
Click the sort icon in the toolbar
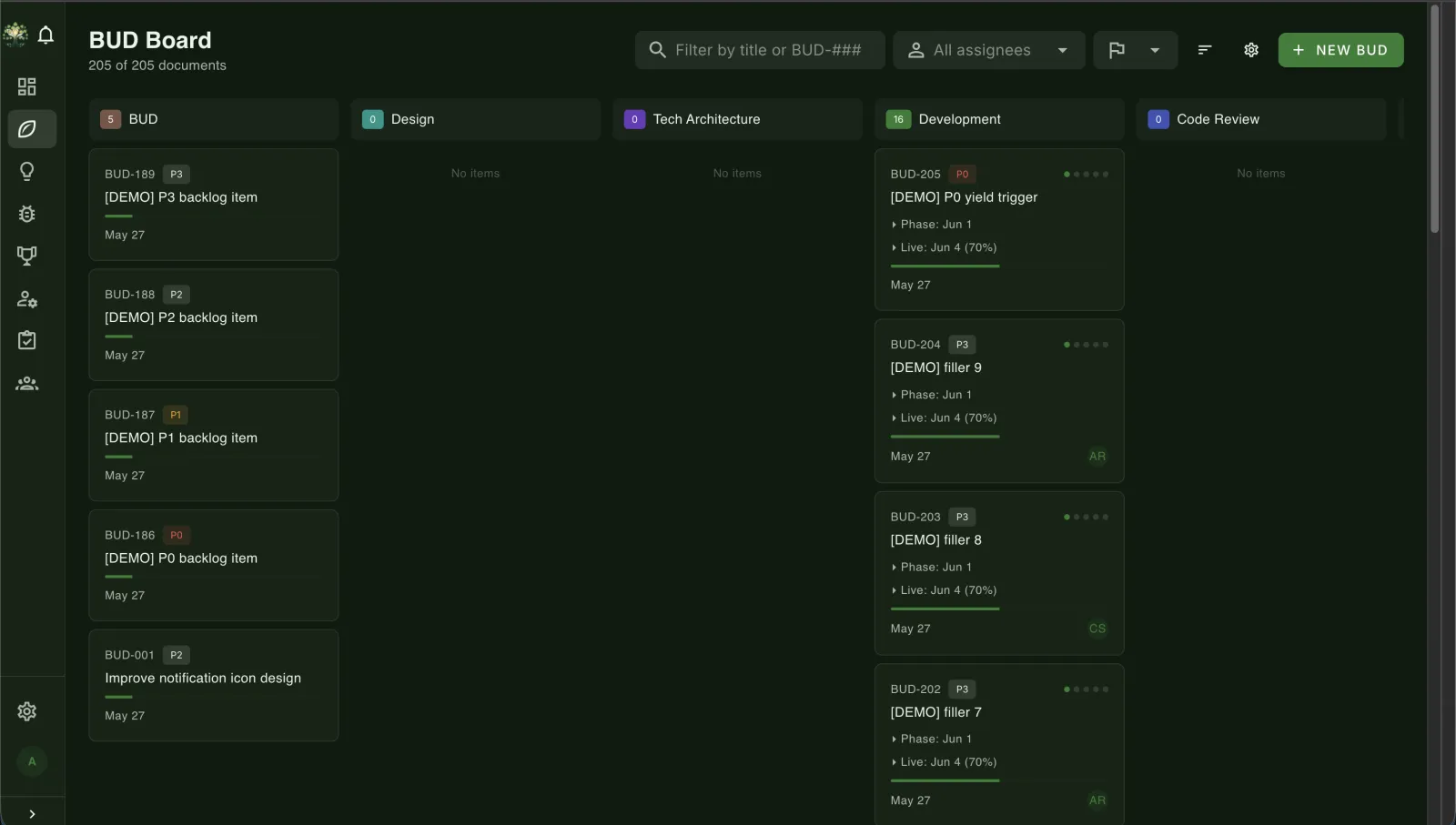point(1205,50)
